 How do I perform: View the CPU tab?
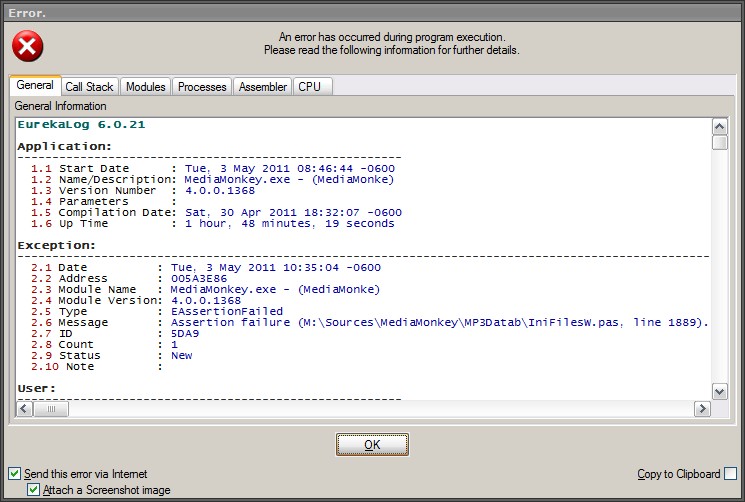pyautogui.click(x=310, y=87)
